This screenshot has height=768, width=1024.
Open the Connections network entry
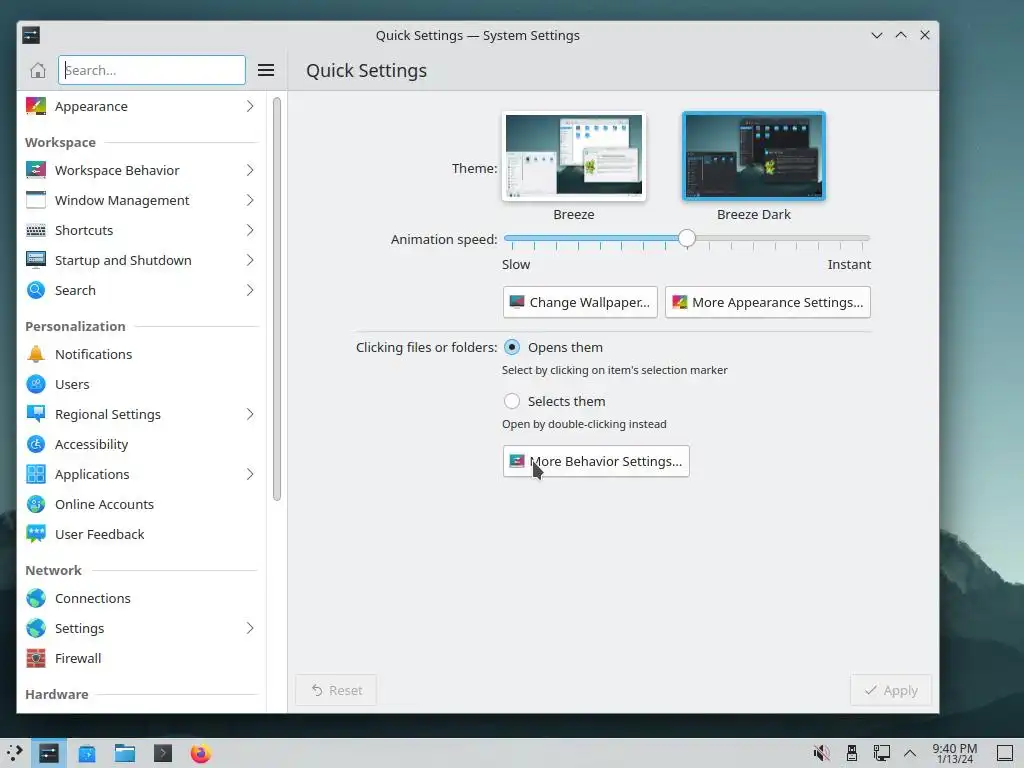tap(142, 598)
